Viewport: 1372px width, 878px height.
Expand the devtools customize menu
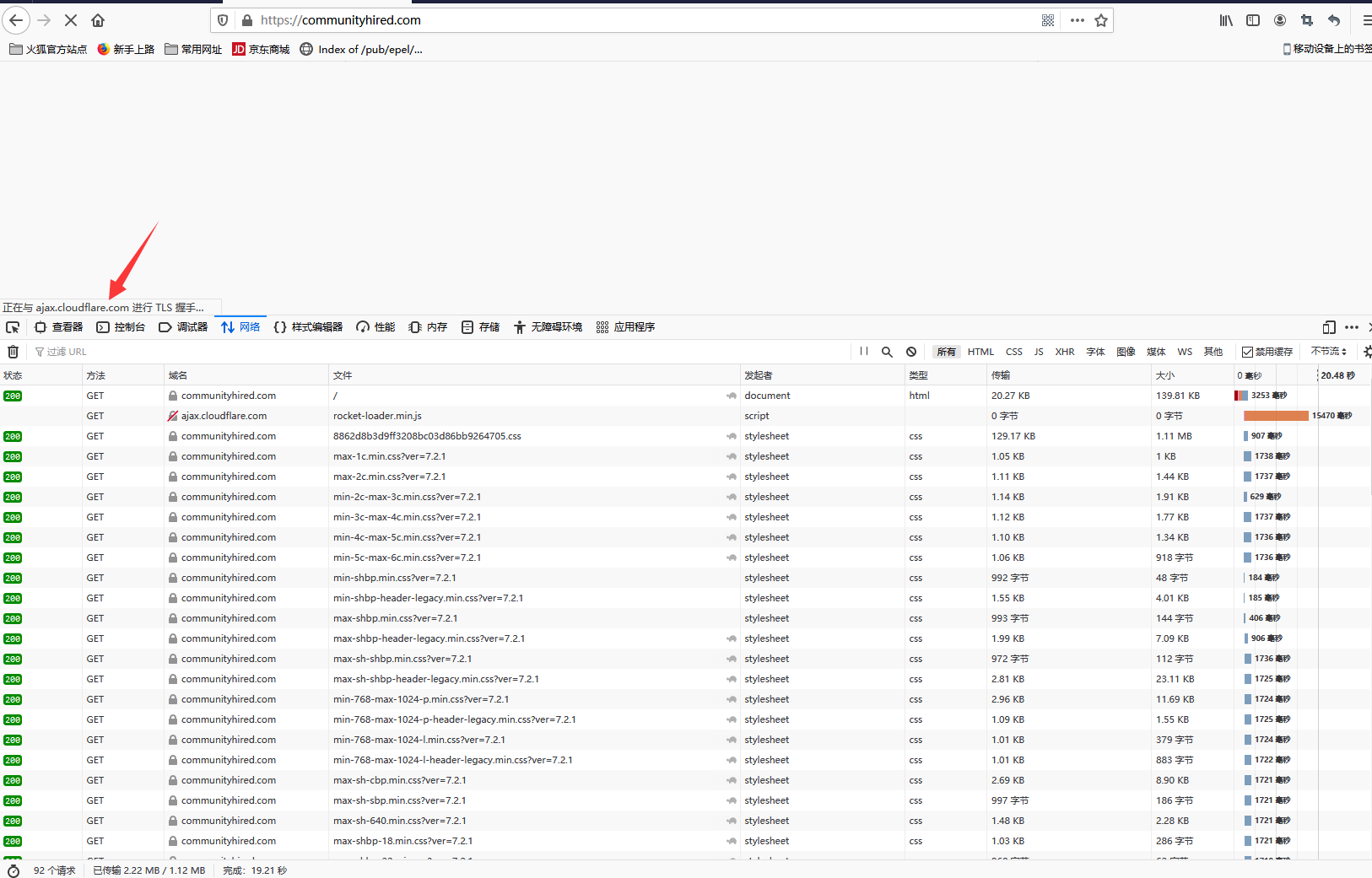pyautogui.click(x=1352, y=327)
